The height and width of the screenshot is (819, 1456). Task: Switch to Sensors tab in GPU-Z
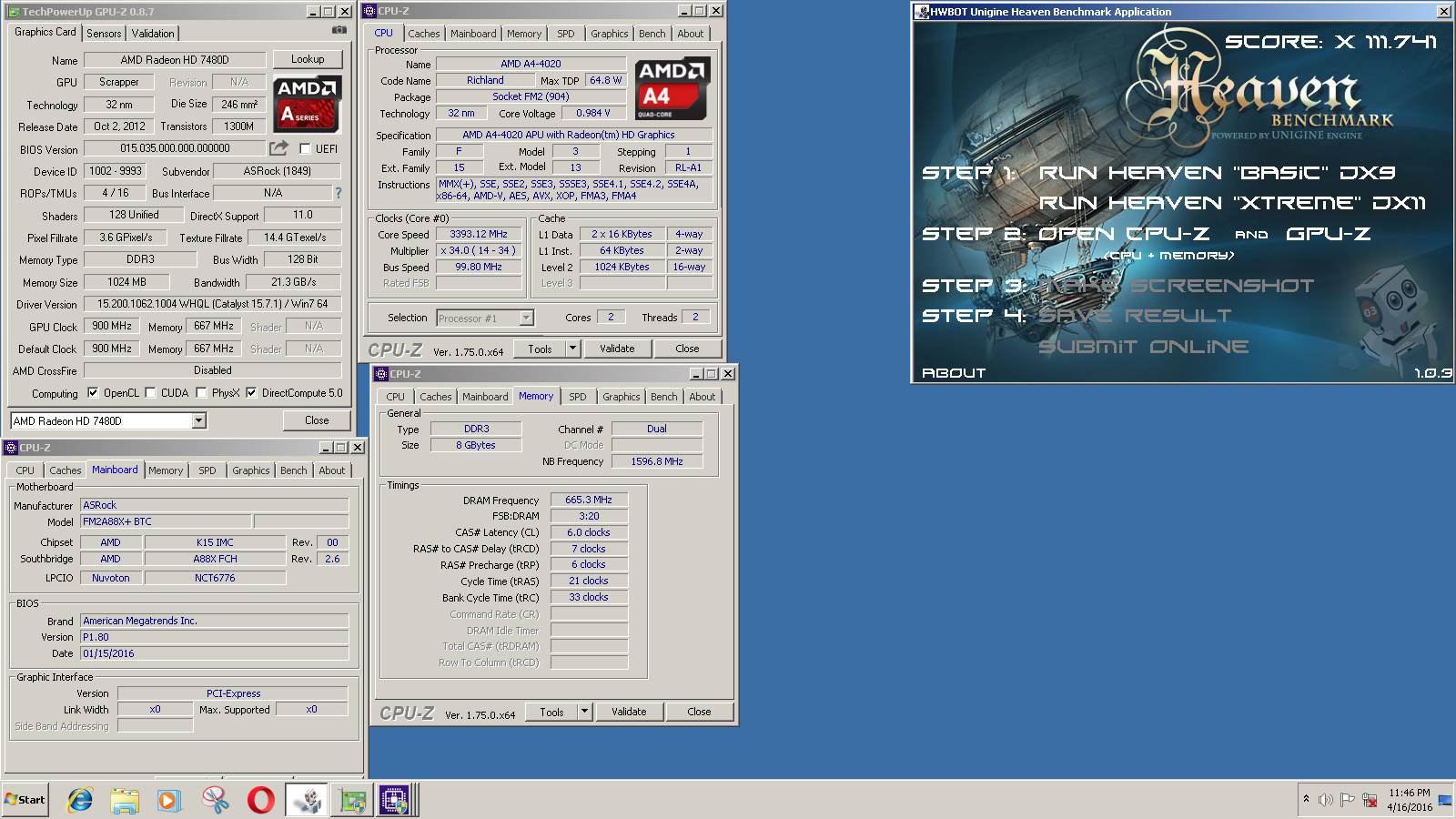[x=104, y=33]
